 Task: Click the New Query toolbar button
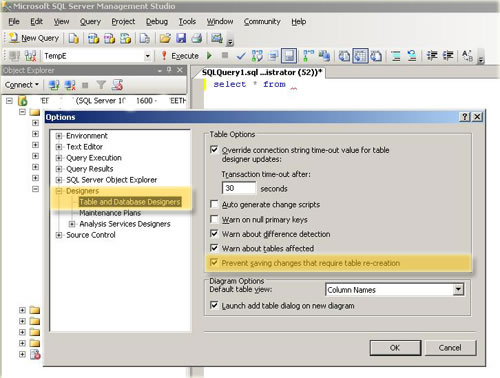[34, 38]
